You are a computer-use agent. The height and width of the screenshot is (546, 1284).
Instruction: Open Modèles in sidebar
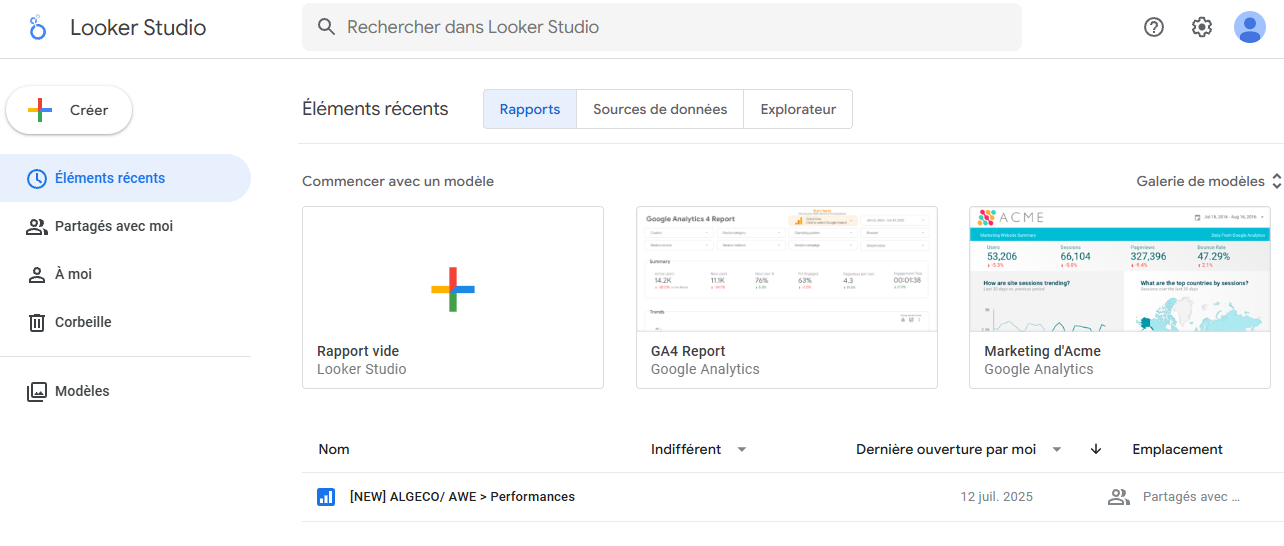tap(125, 392)
